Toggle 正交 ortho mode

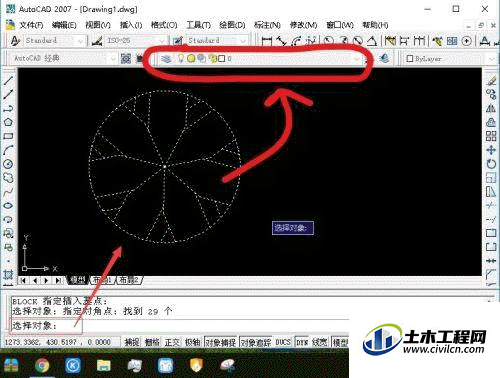click(x=172, y=342)
